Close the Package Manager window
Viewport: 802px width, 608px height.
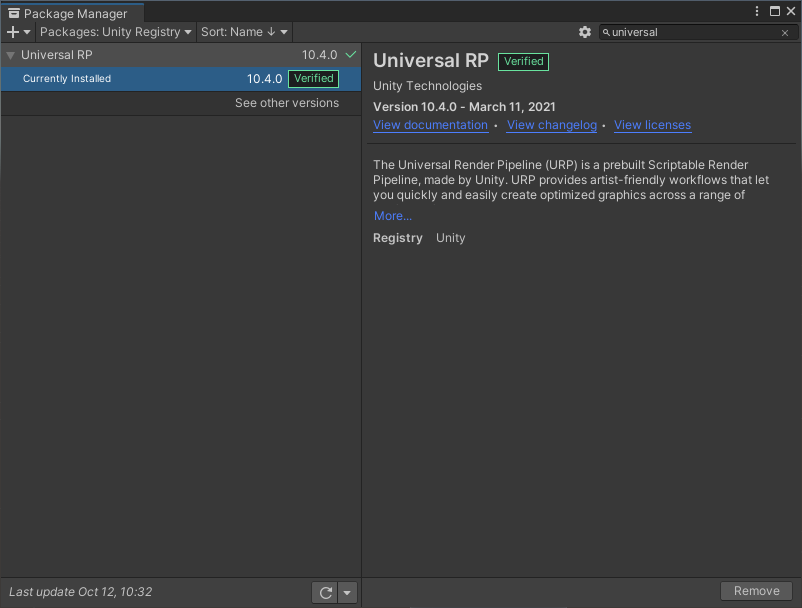pyautogui.click(x=791, y=11)
